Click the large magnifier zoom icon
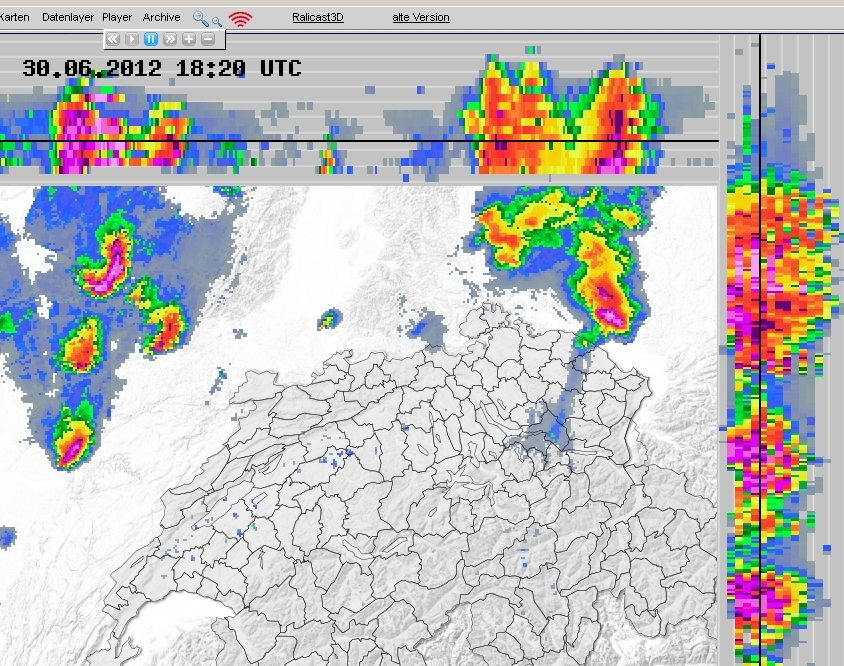This screenshot has height=666, width=844. pyautogui.click(x=200, y=19)
